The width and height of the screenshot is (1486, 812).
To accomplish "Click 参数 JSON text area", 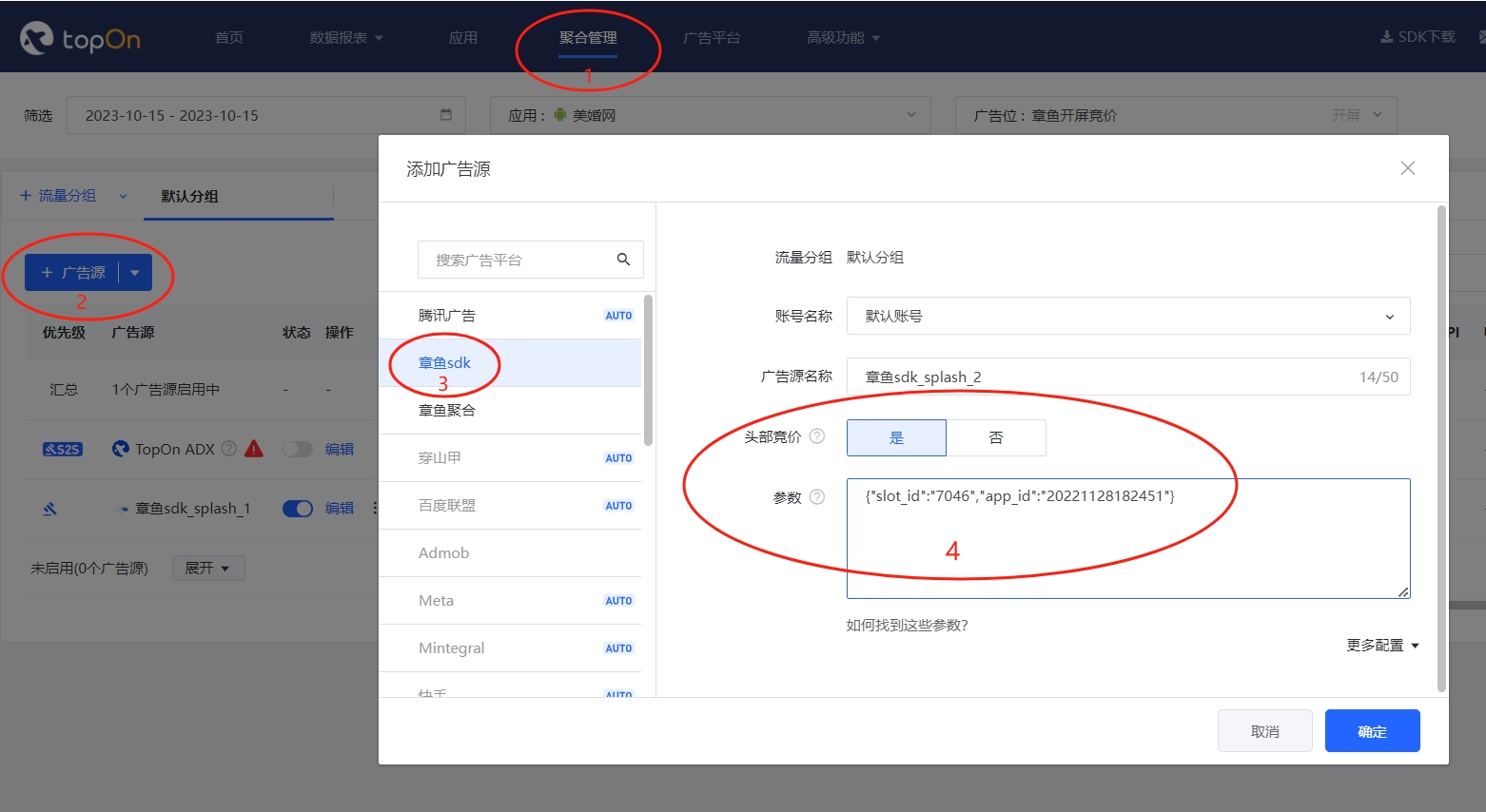I will coord(1128,538).
